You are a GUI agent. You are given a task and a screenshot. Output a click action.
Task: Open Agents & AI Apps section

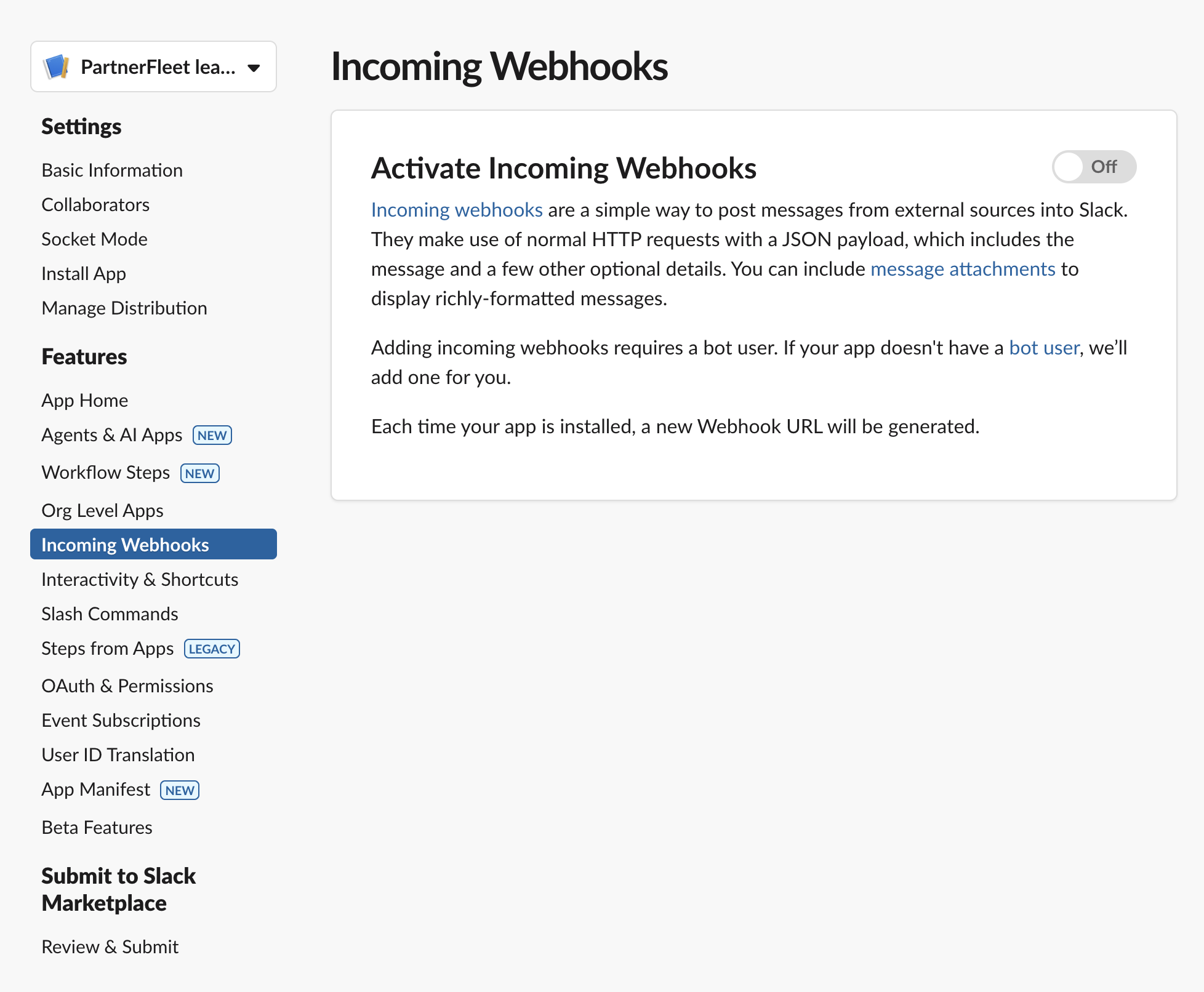(x=112, y=434)
